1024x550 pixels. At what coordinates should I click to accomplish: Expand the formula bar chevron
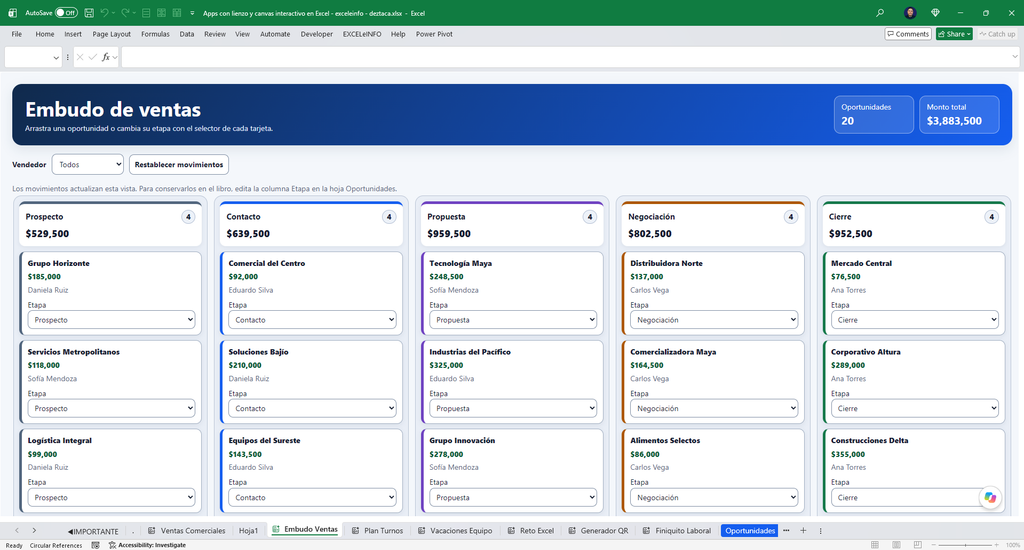(1015, 56)
